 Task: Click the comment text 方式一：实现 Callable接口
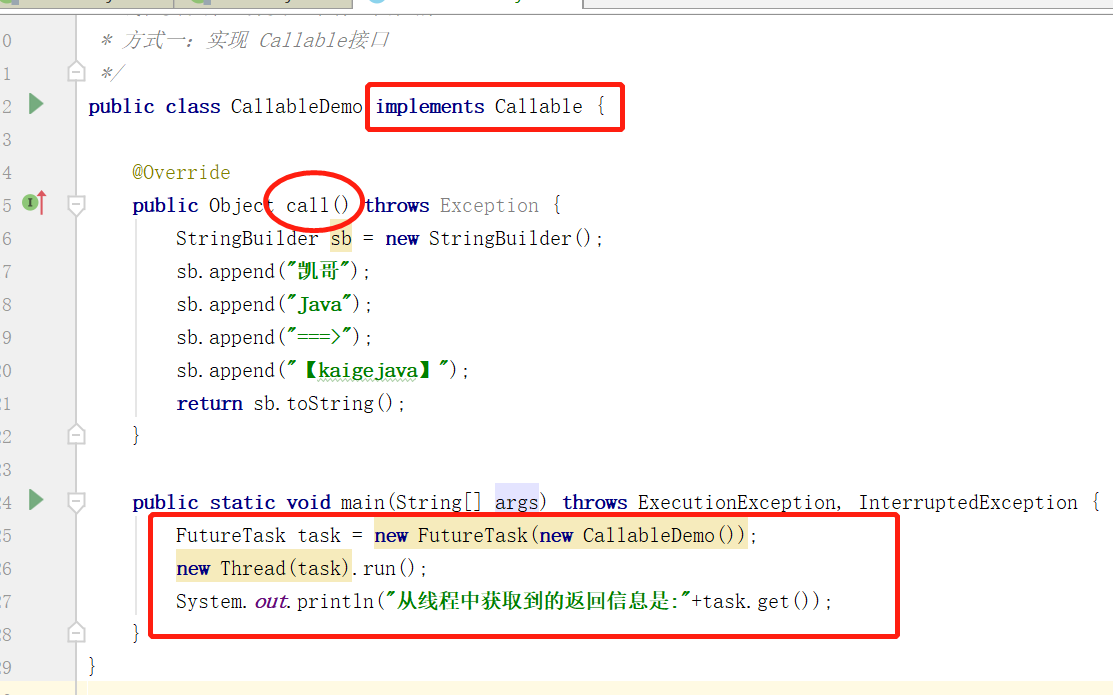pyautogui.click(x=256, y=40)
